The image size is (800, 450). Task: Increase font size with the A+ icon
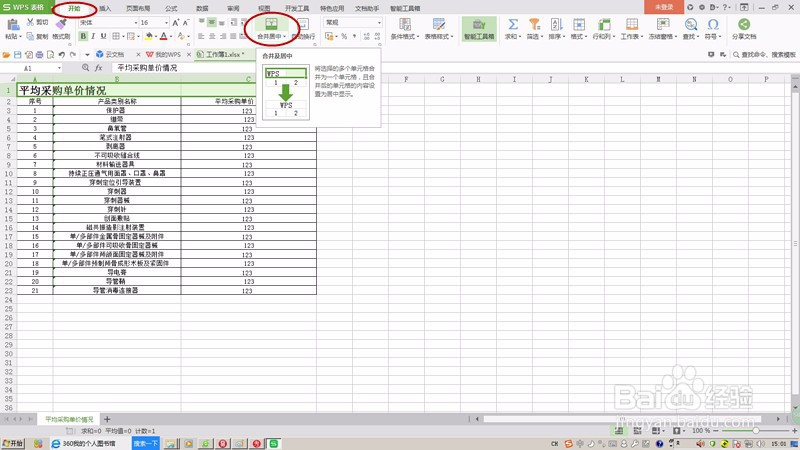point(176,22)
